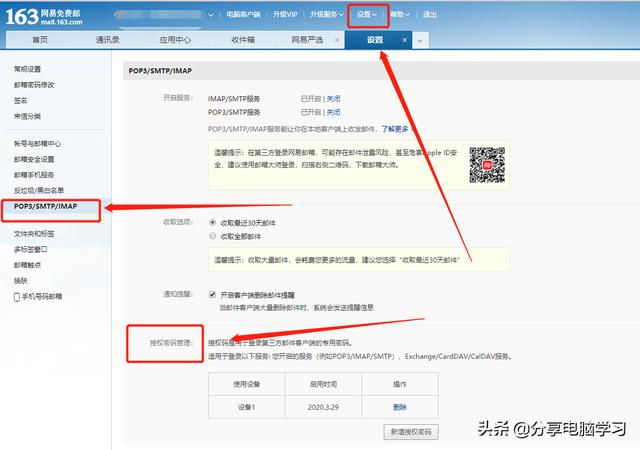640x450 pixels.
Task: Open the 了解更多 link
Action: (395, 129)
